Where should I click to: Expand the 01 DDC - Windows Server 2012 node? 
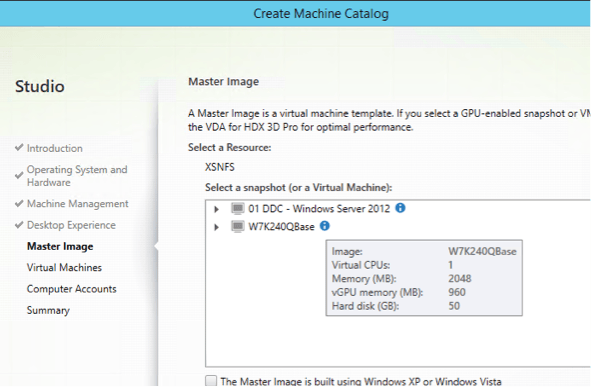coord(216,209)
